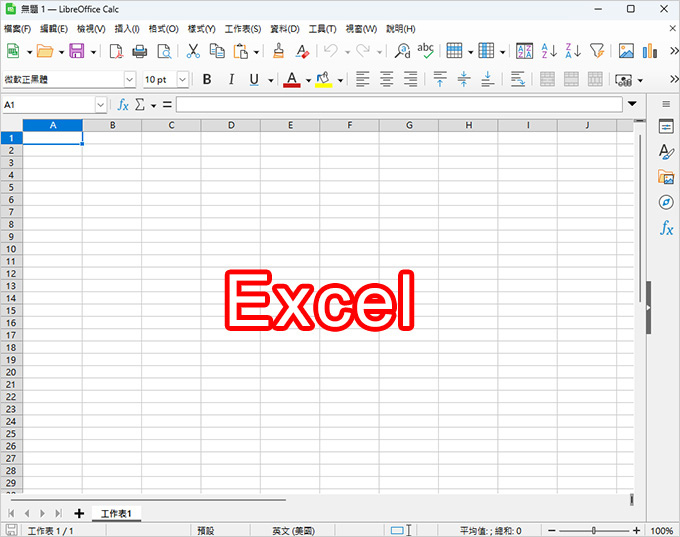Viewport: 680px width, 537px height.
Task: Open the Font Color dropdown arrow
Action: point(308,80)
